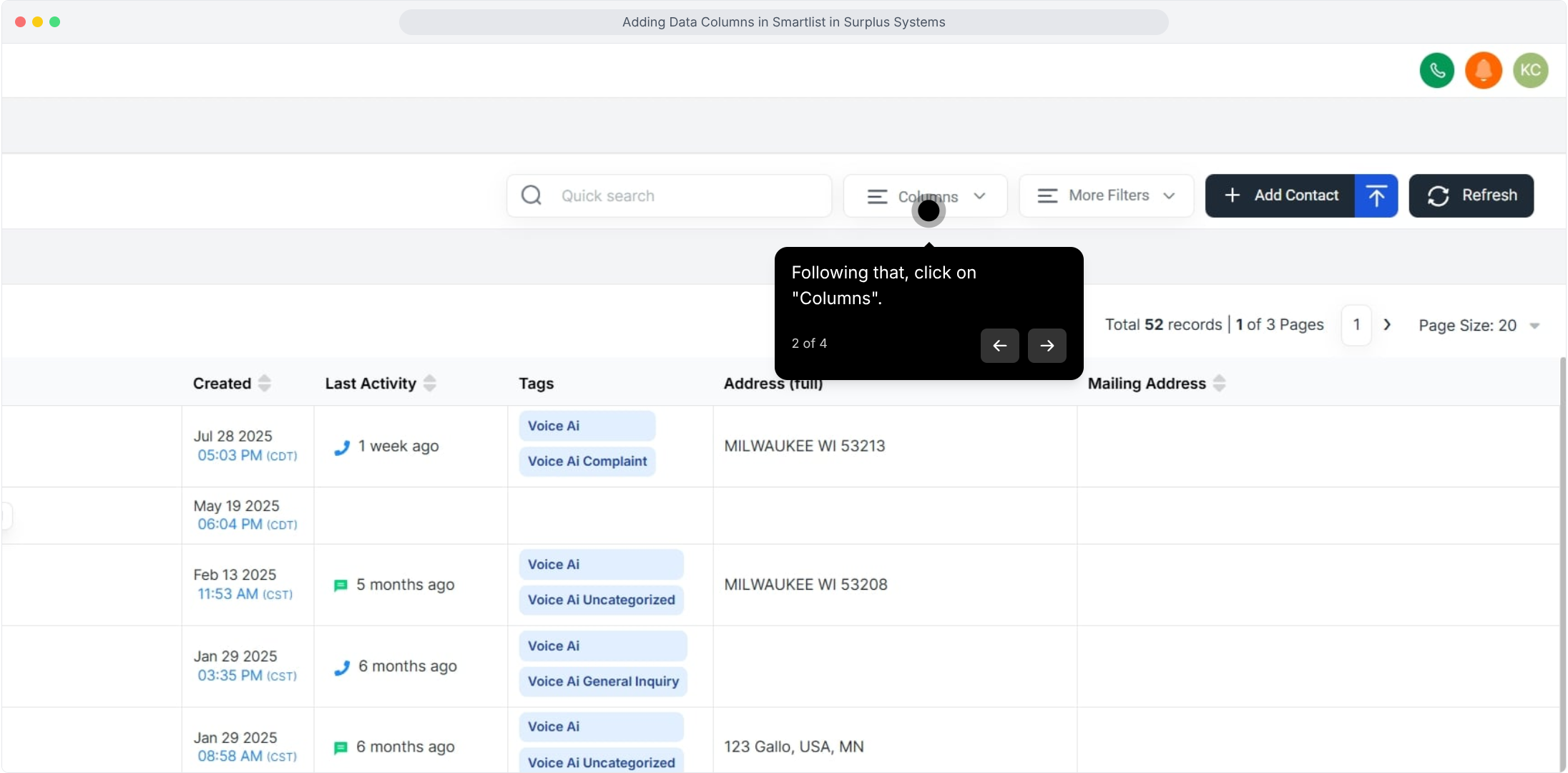This screenshot has height=773, width=1568.
Task: Click the blue upload contacts arrow icon
Action: click(1376, 195)
